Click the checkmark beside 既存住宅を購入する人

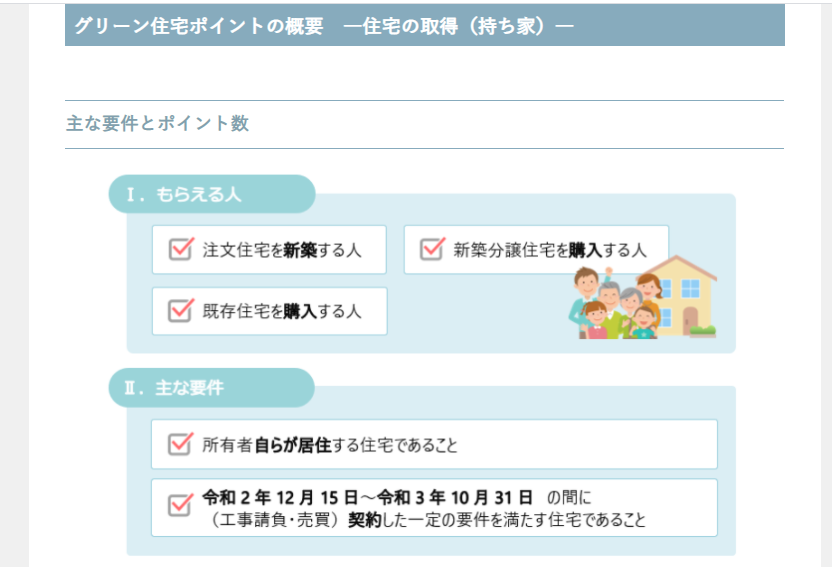point(180,310)
